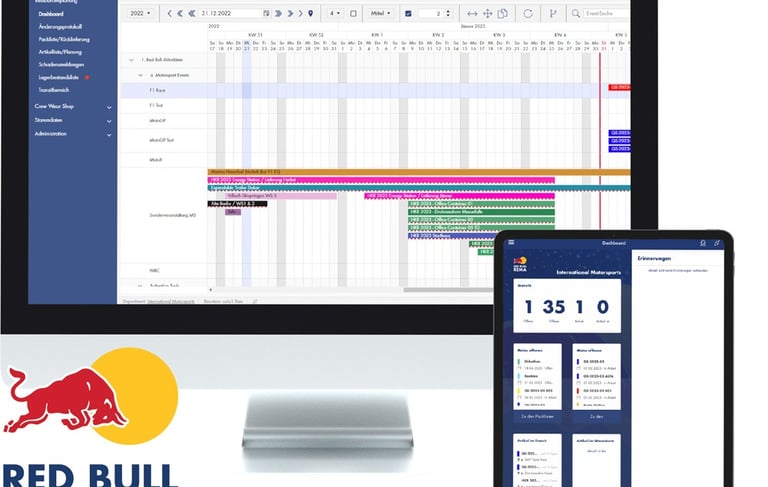This screenshot has width=768, height=487.
Task: Click the branch/dependency icon in the toolbar
Action: [x=553, y=14]
